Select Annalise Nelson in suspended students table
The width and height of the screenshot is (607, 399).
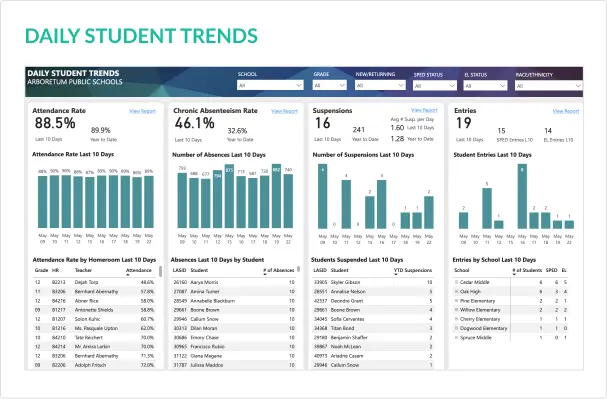(x=373, y=291)
